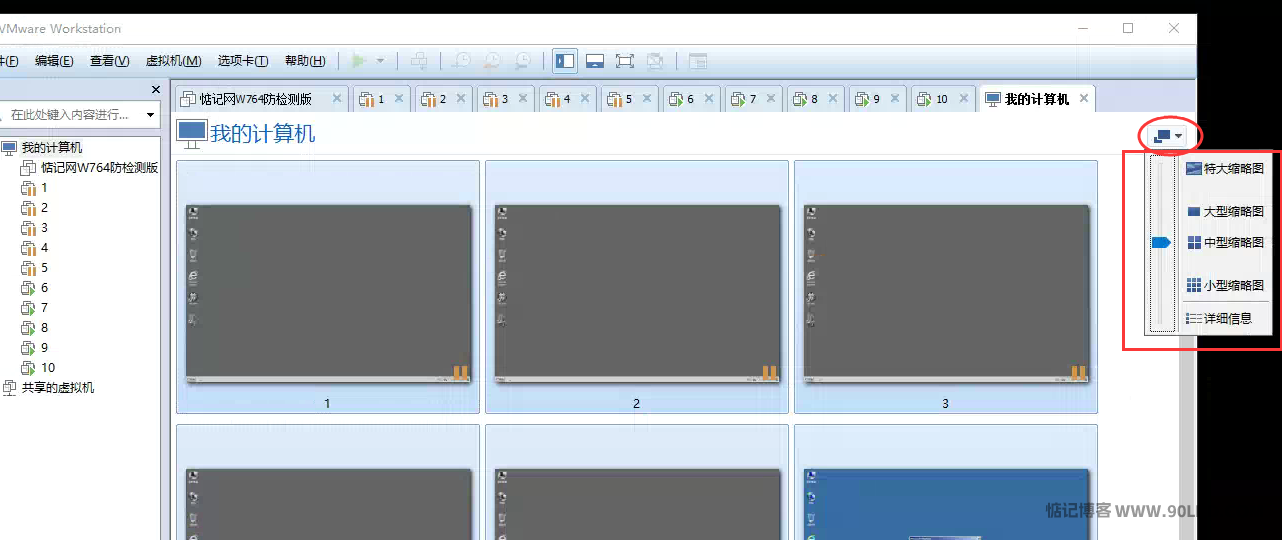The width and height of the screenshot is (1282, 540).
Task: Open the 编辑(E) menu
Action: (54, 61)
